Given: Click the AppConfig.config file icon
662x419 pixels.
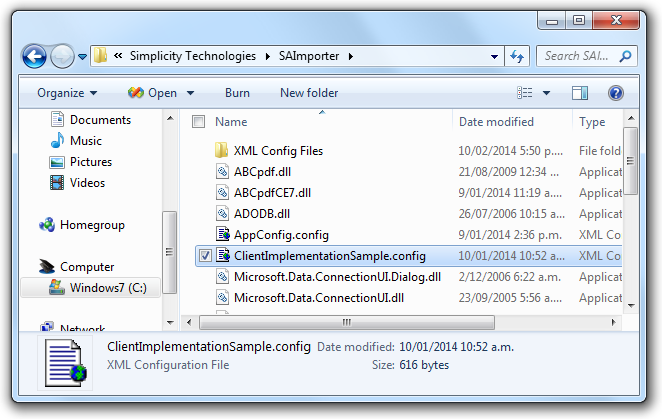Looking at the screenshot, I should coord(222,234).
